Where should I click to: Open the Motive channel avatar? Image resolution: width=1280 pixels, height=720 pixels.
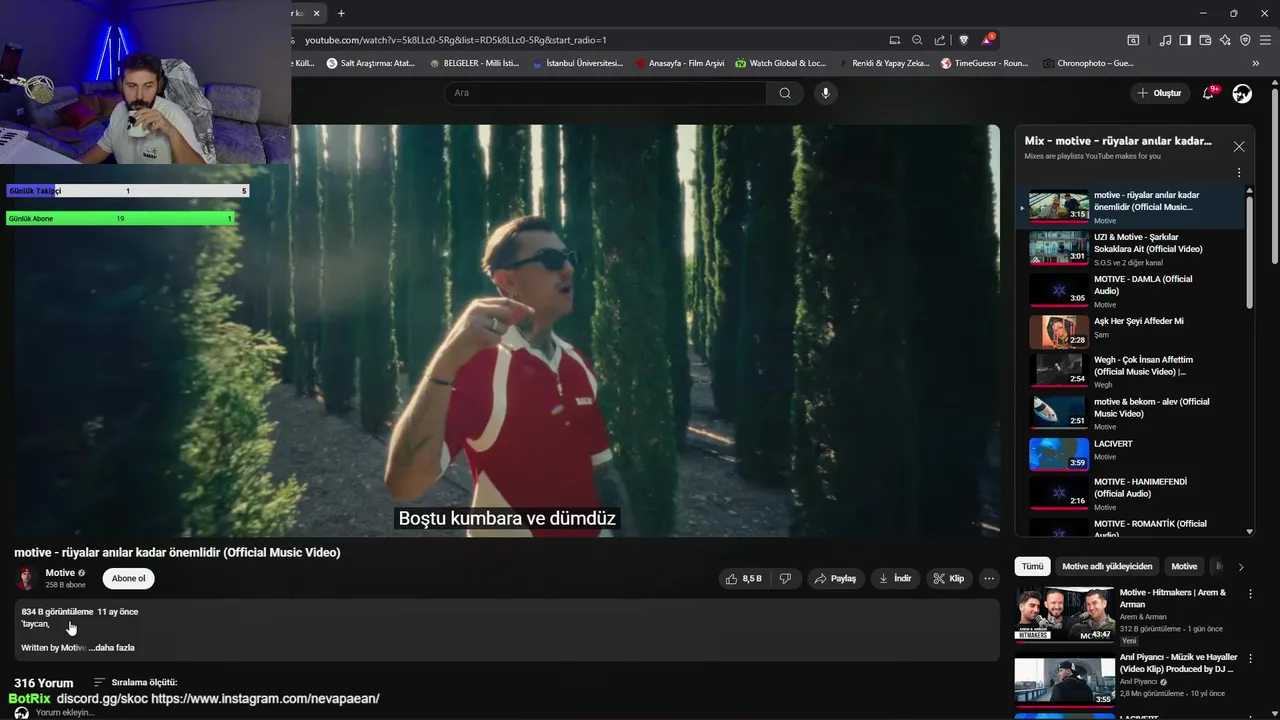tap(26, 578)
